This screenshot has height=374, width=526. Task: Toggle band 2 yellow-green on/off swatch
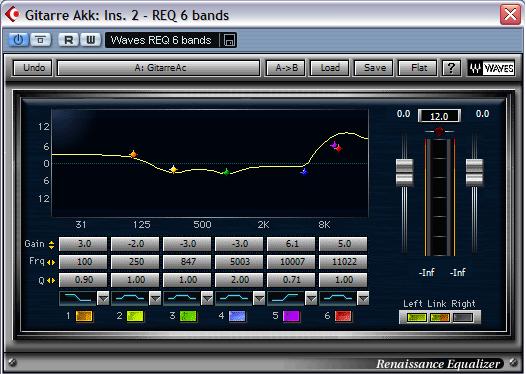click(135, 316)
